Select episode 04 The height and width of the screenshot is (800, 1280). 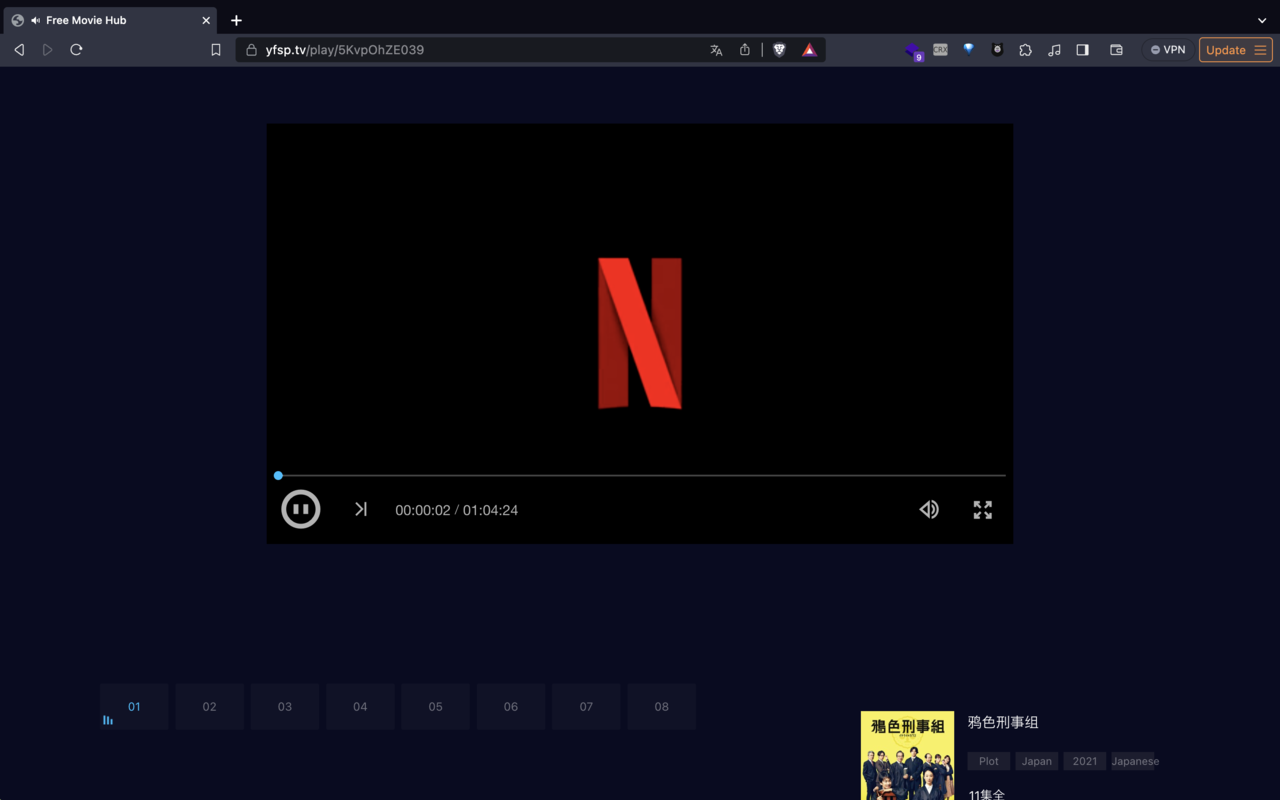click(360, 706)
